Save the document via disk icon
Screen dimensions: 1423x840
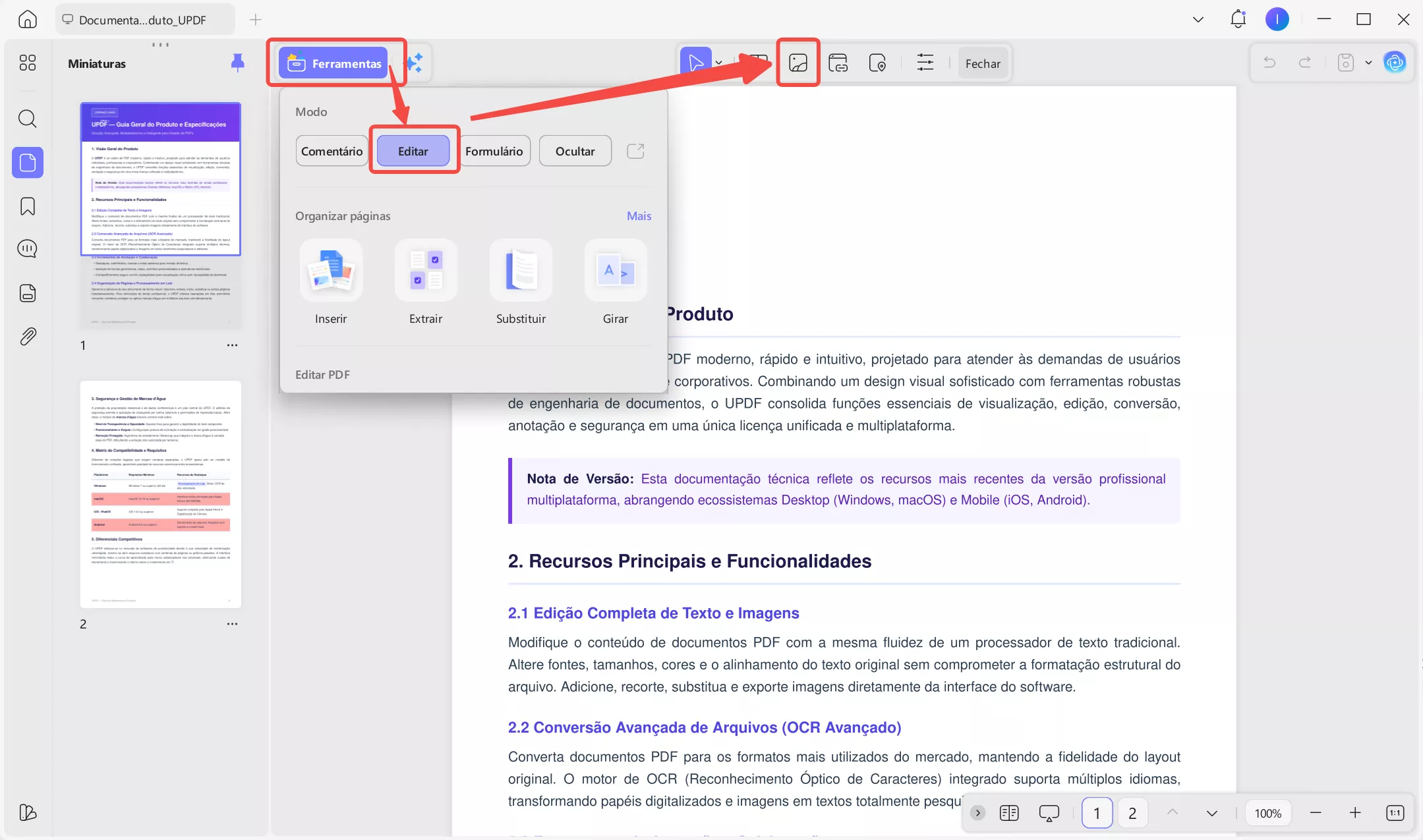[x=1345, y=63]
